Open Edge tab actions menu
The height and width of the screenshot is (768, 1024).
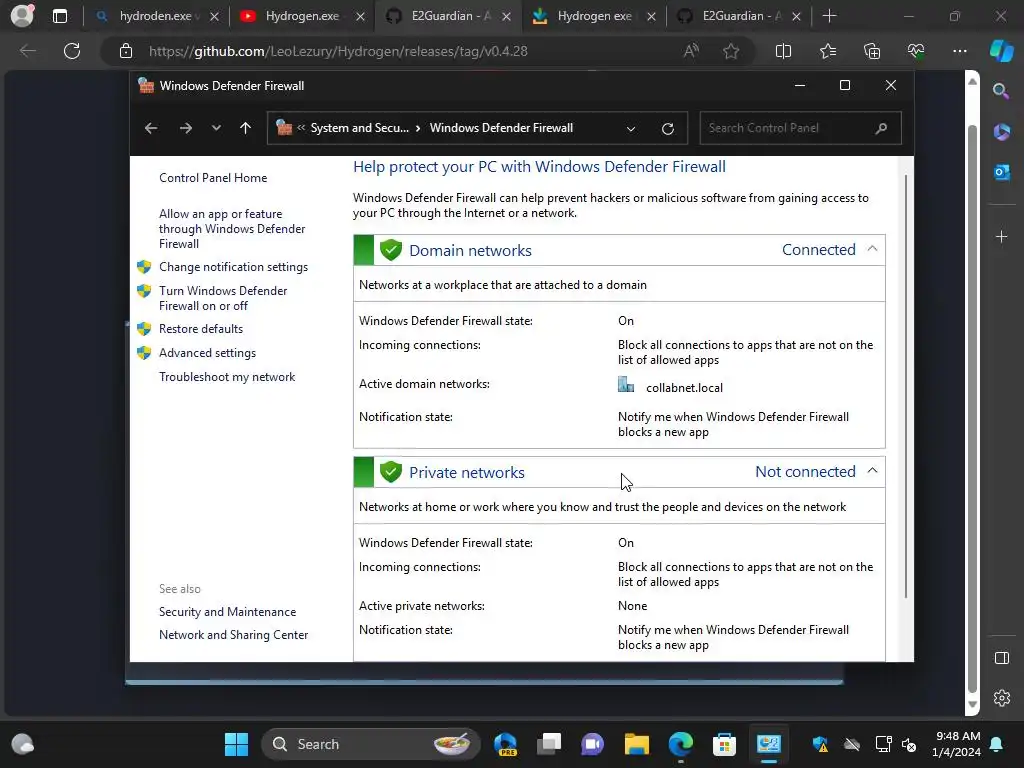[x=59, y=16]
